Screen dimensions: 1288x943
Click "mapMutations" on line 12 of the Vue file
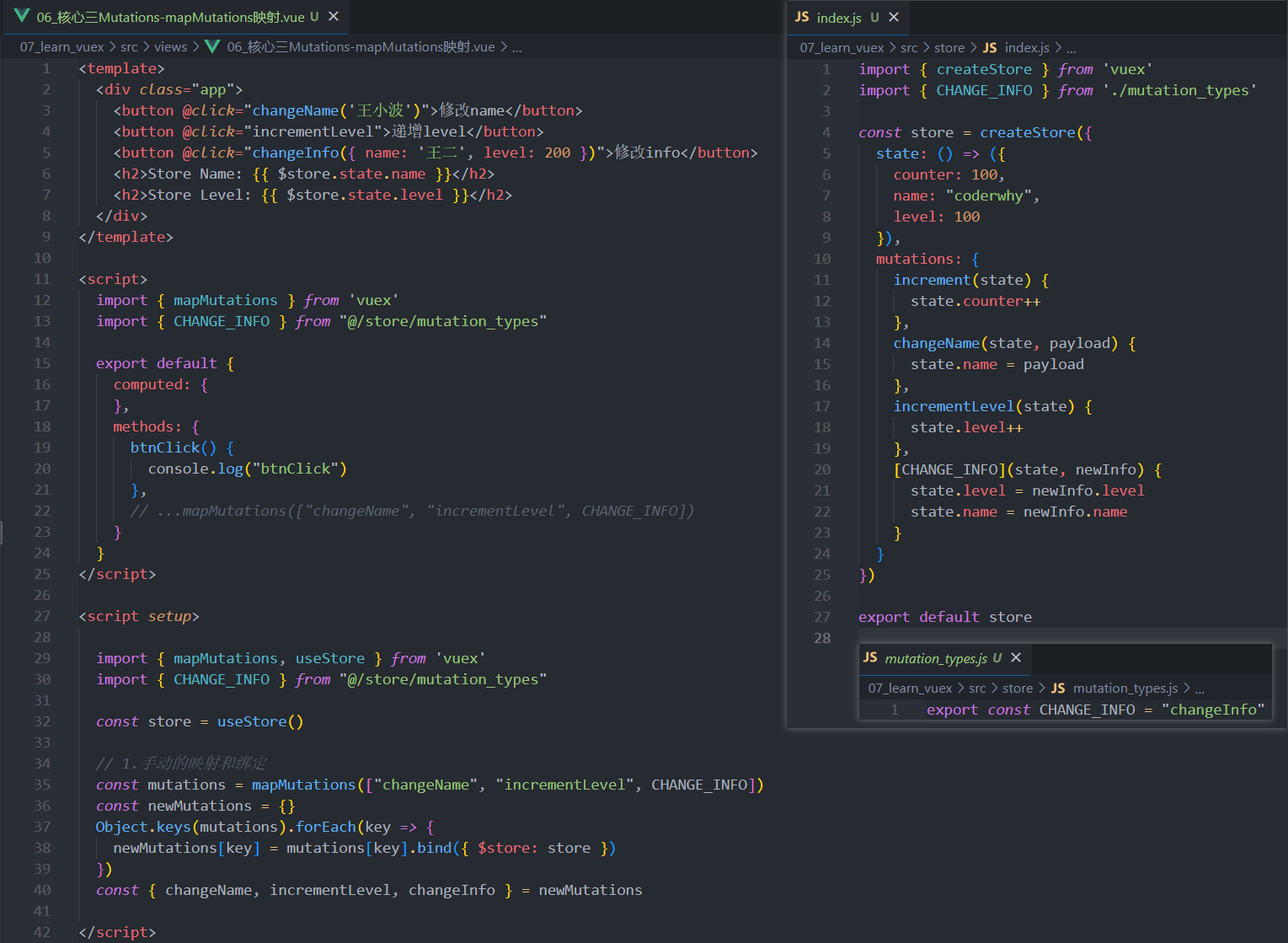coord(225,300)
